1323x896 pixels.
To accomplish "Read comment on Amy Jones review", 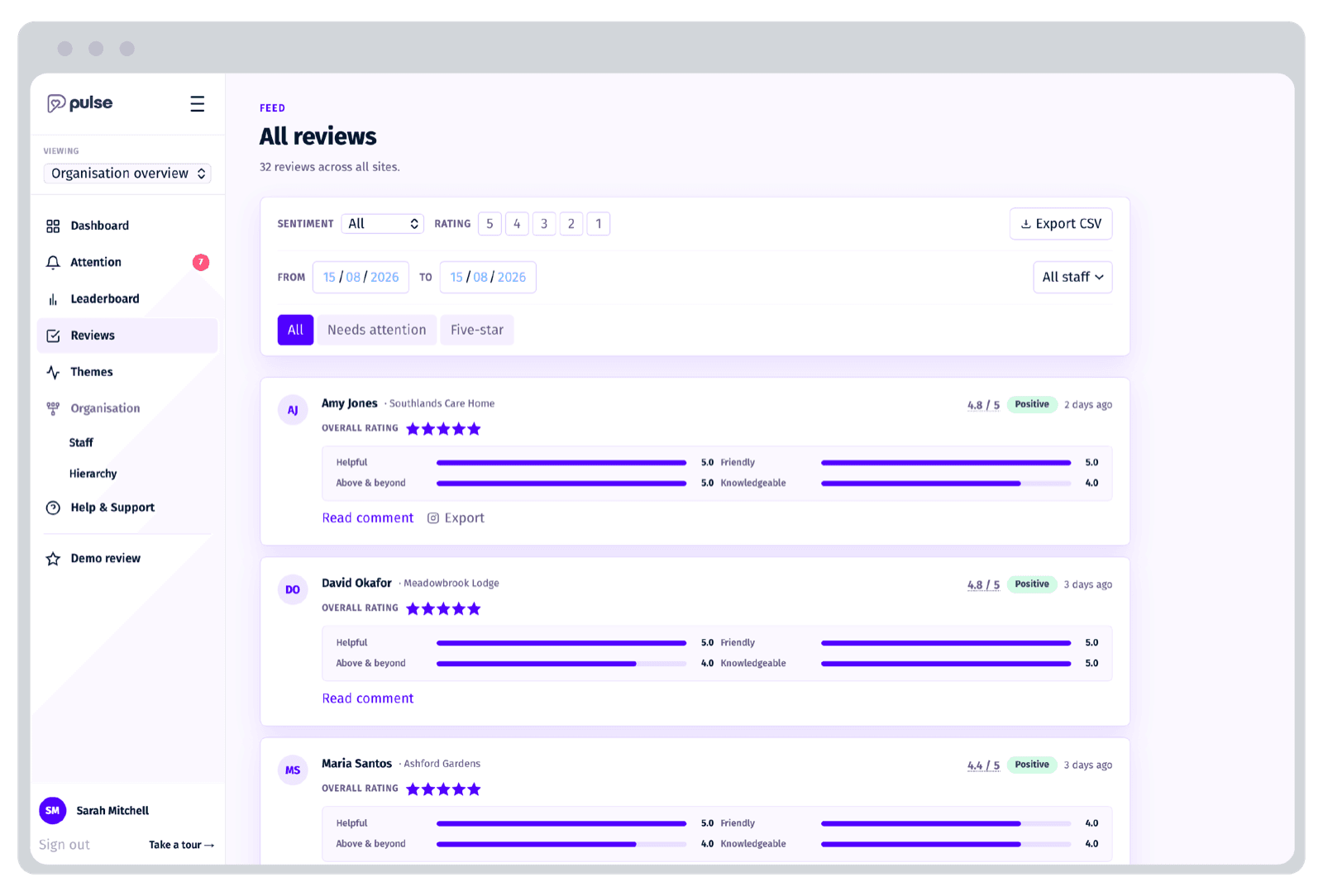I will [x=368, y=518].
